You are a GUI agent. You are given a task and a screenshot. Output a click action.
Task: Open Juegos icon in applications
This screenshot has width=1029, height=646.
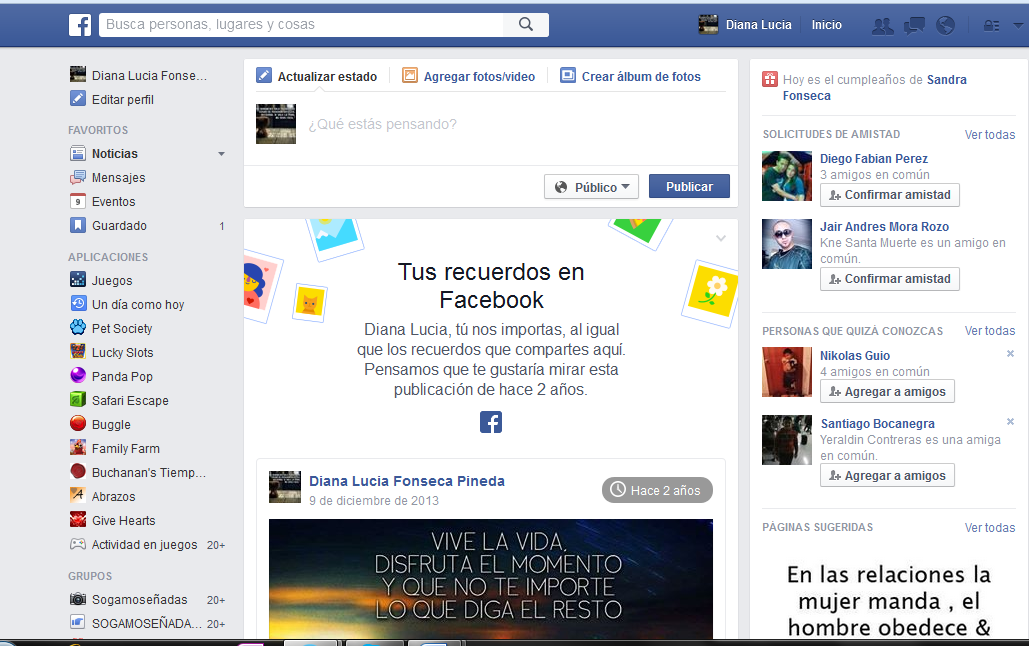point(77,279)
